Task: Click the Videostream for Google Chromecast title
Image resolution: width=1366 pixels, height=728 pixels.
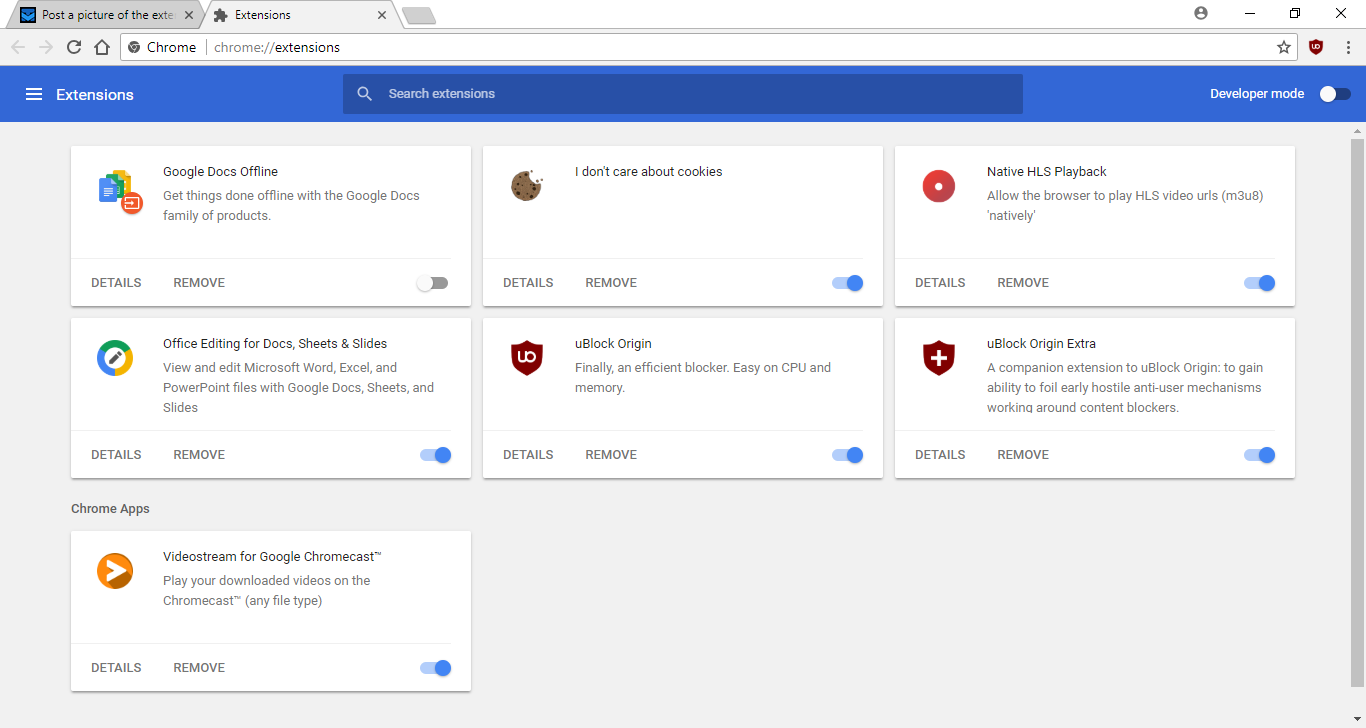Action: pos(272,557)
